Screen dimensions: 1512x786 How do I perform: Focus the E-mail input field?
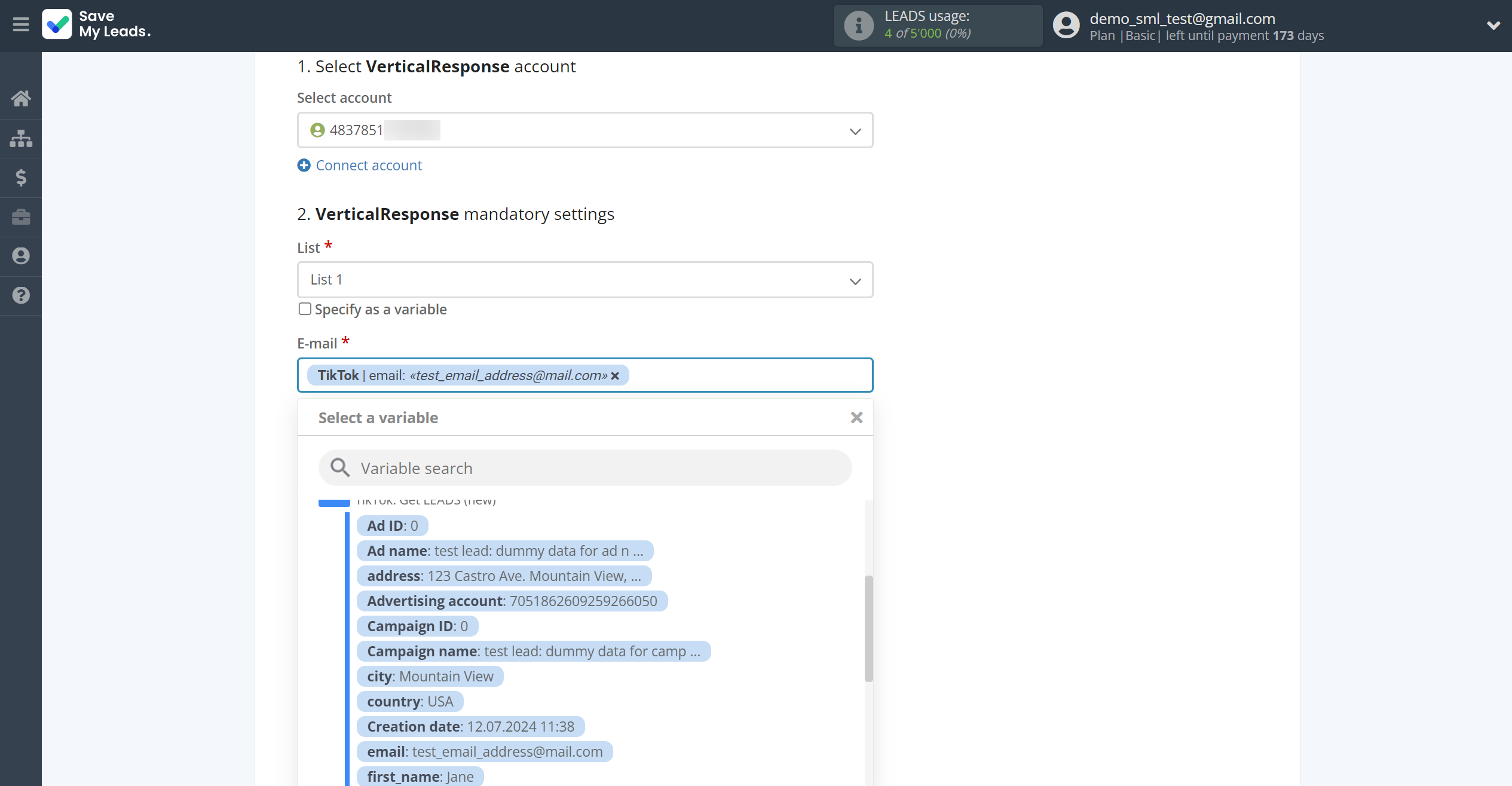[585, 375]
